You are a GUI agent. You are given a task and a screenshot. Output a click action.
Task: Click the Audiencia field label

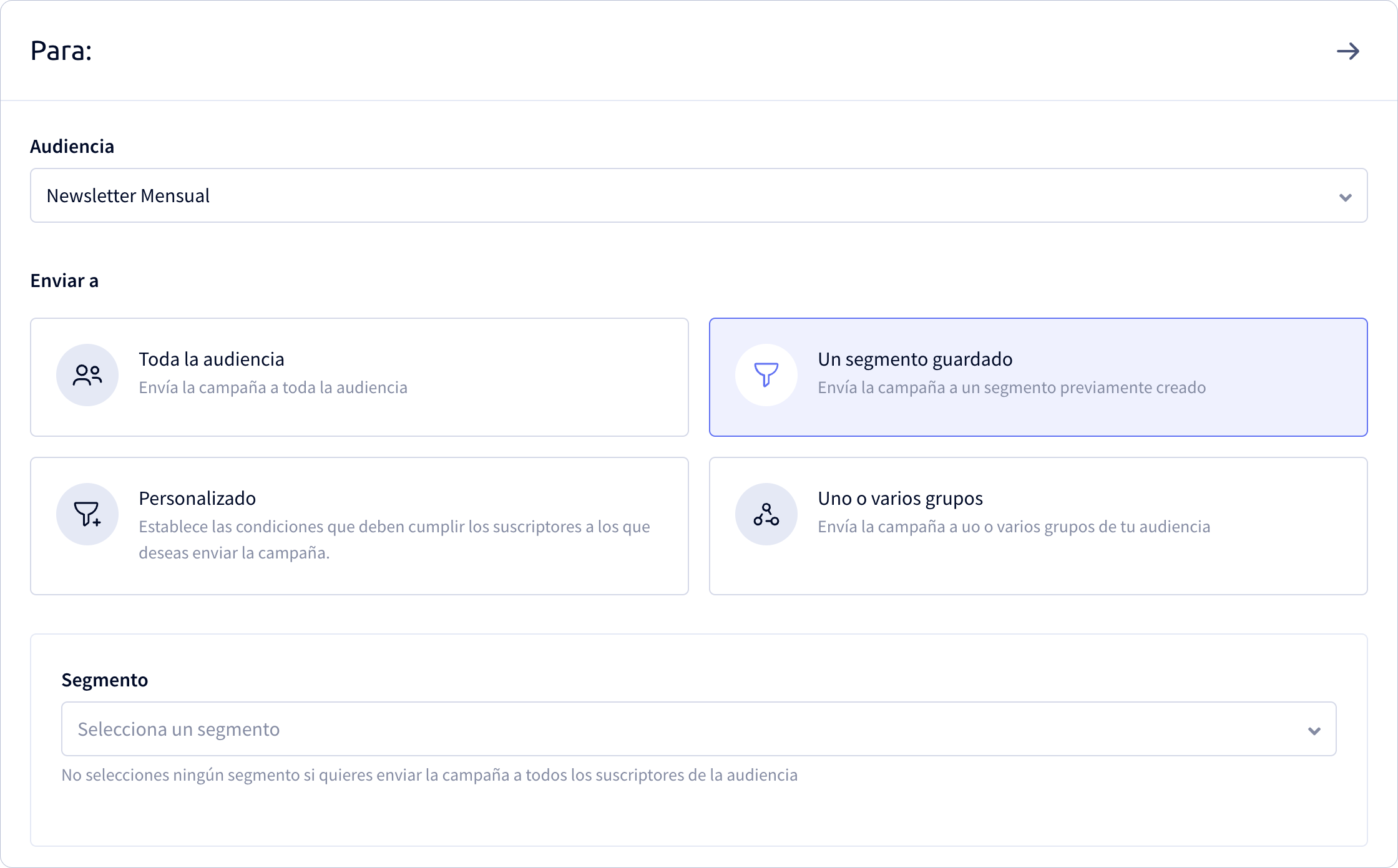[72, 146]
